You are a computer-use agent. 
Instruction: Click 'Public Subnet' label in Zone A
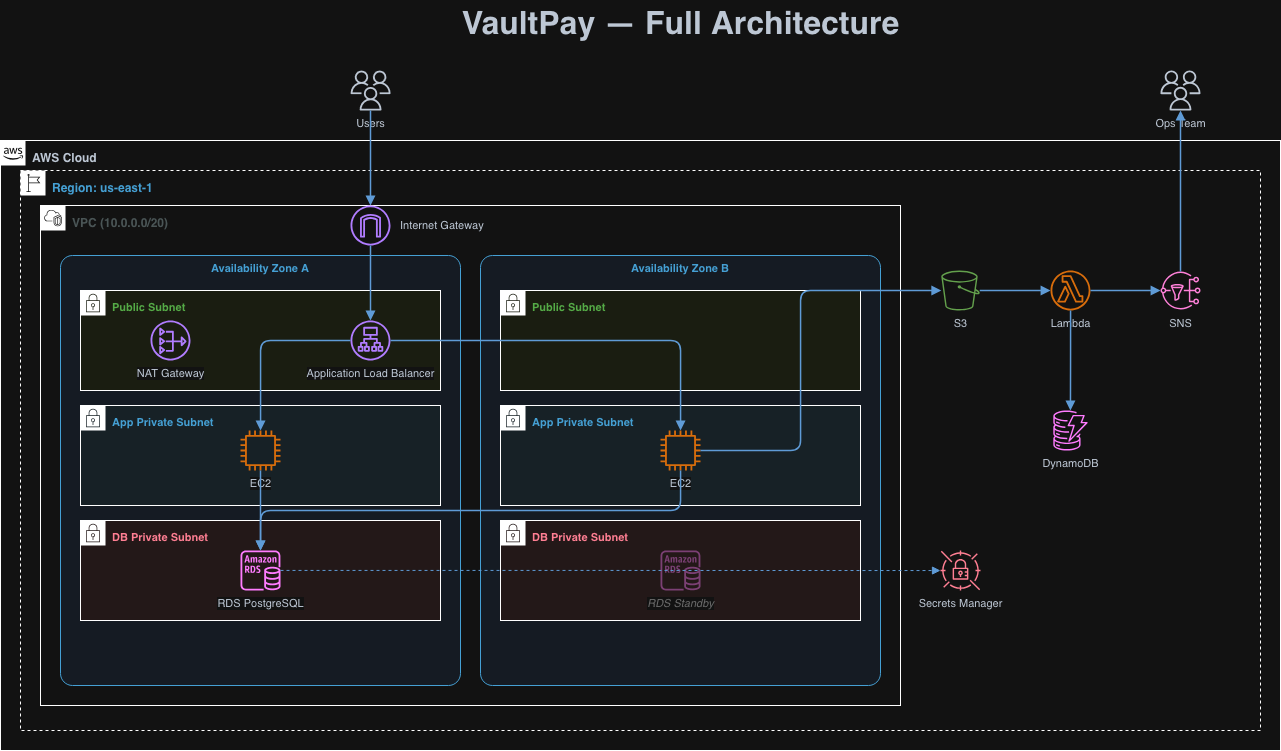(148, 307)
